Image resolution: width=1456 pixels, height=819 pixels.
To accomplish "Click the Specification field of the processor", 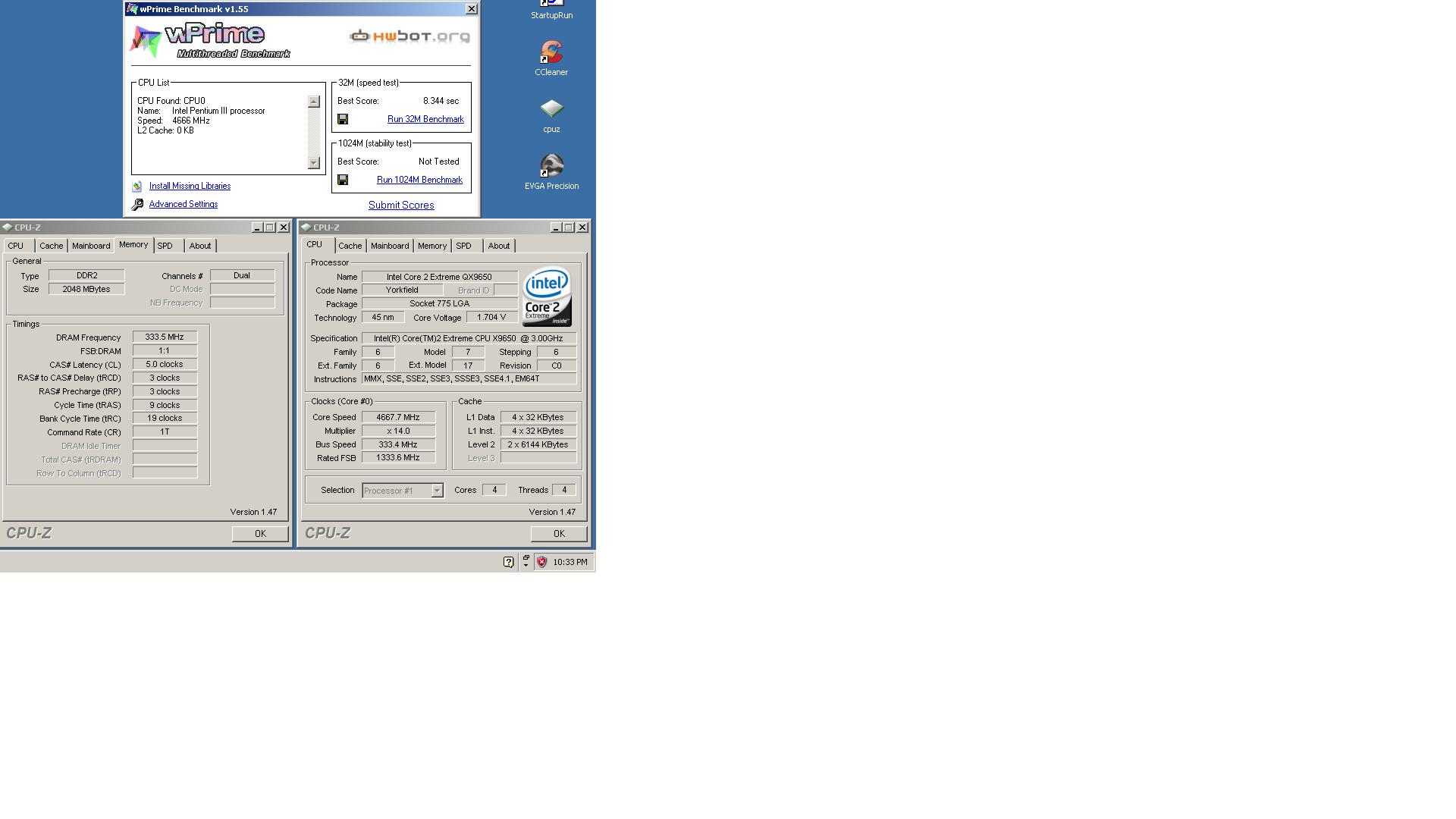I will [469, 338].
